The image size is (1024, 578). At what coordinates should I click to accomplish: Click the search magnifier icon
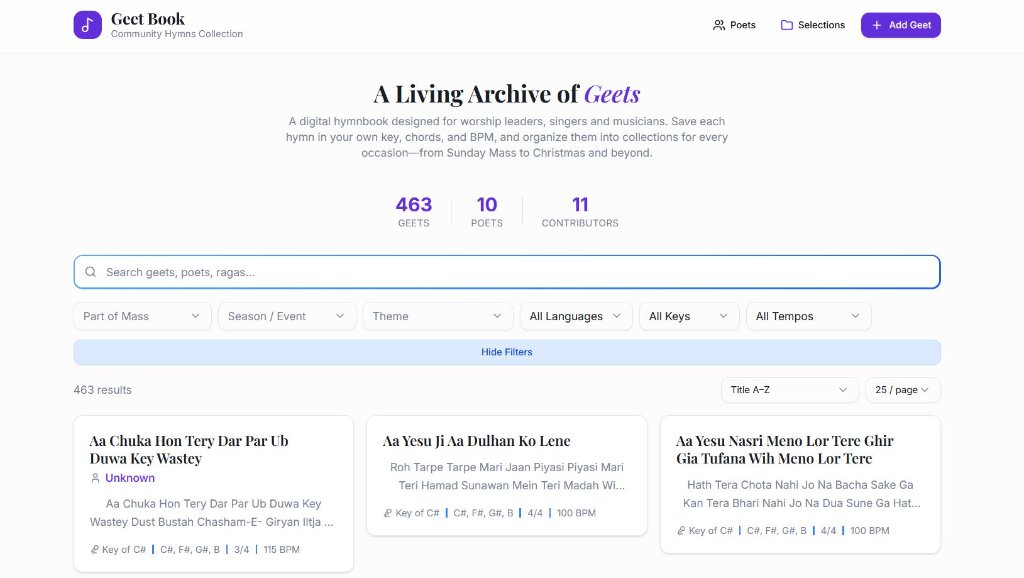point(91,272)
